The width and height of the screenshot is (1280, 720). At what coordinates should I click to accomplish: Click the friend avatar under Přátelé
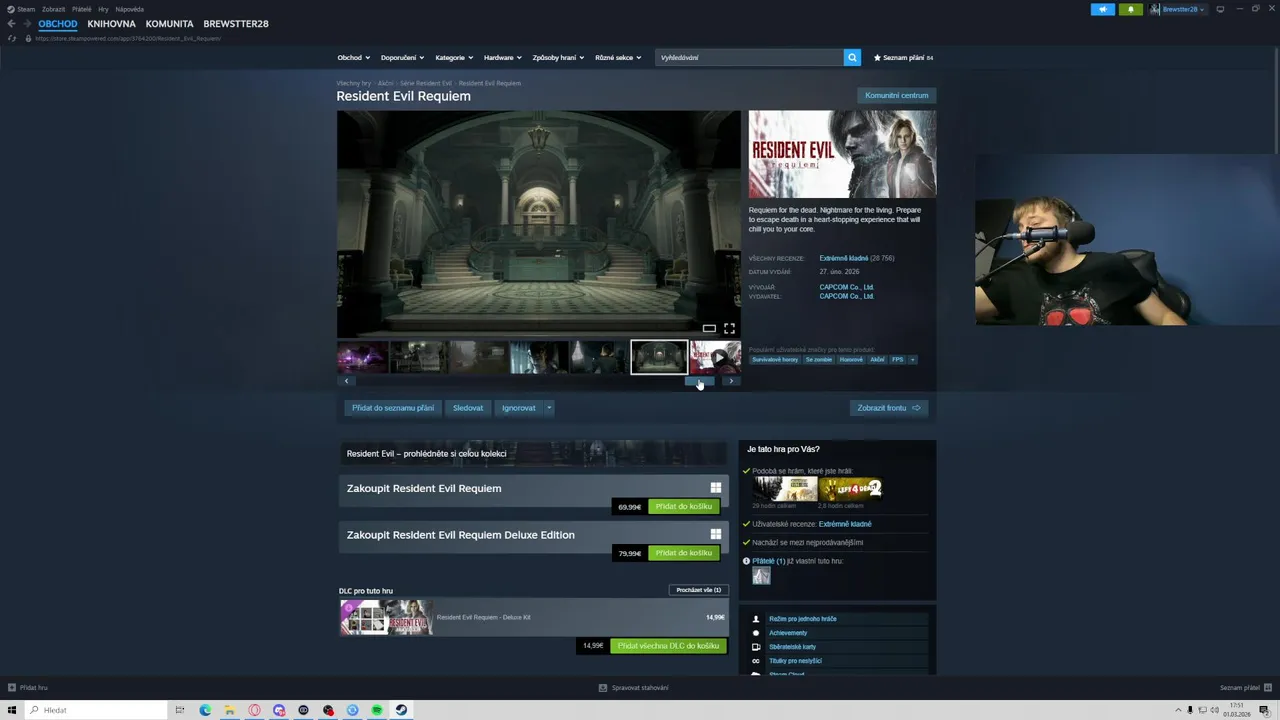(761, 576)
